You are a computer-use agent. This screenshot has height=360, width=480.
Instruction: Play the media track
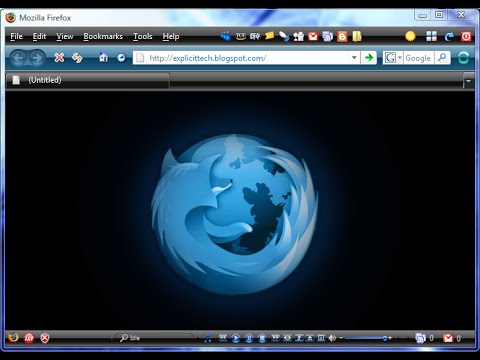(x=236, y=338)
